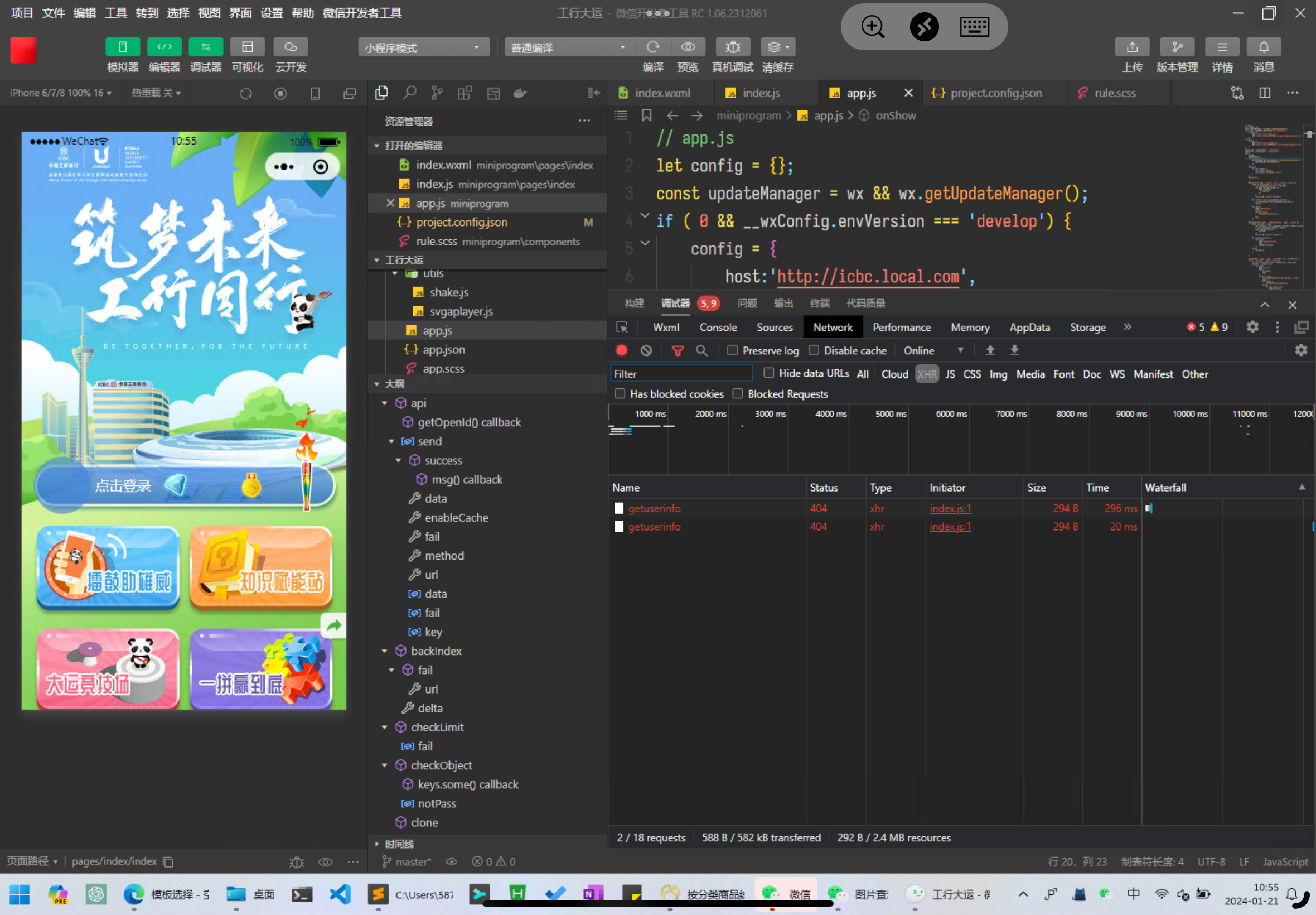The height and width of the screenshot is (915, 1316).
Task: Click the 清缓存 layers icon
Action: click(775, 47)
